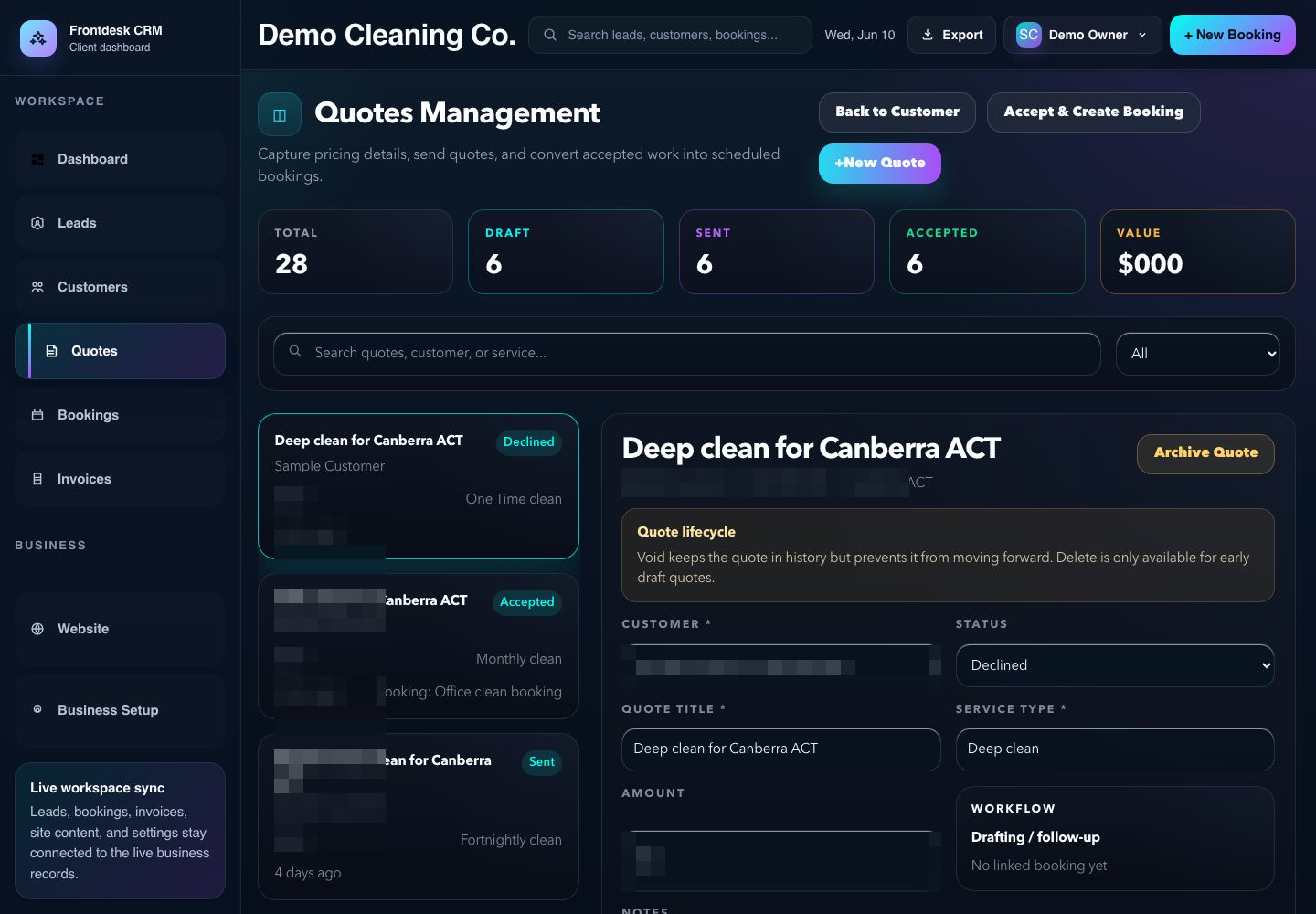Click the Total 28 stat card
This screenshot has width=1316, height=914.
tap(356, 252)
